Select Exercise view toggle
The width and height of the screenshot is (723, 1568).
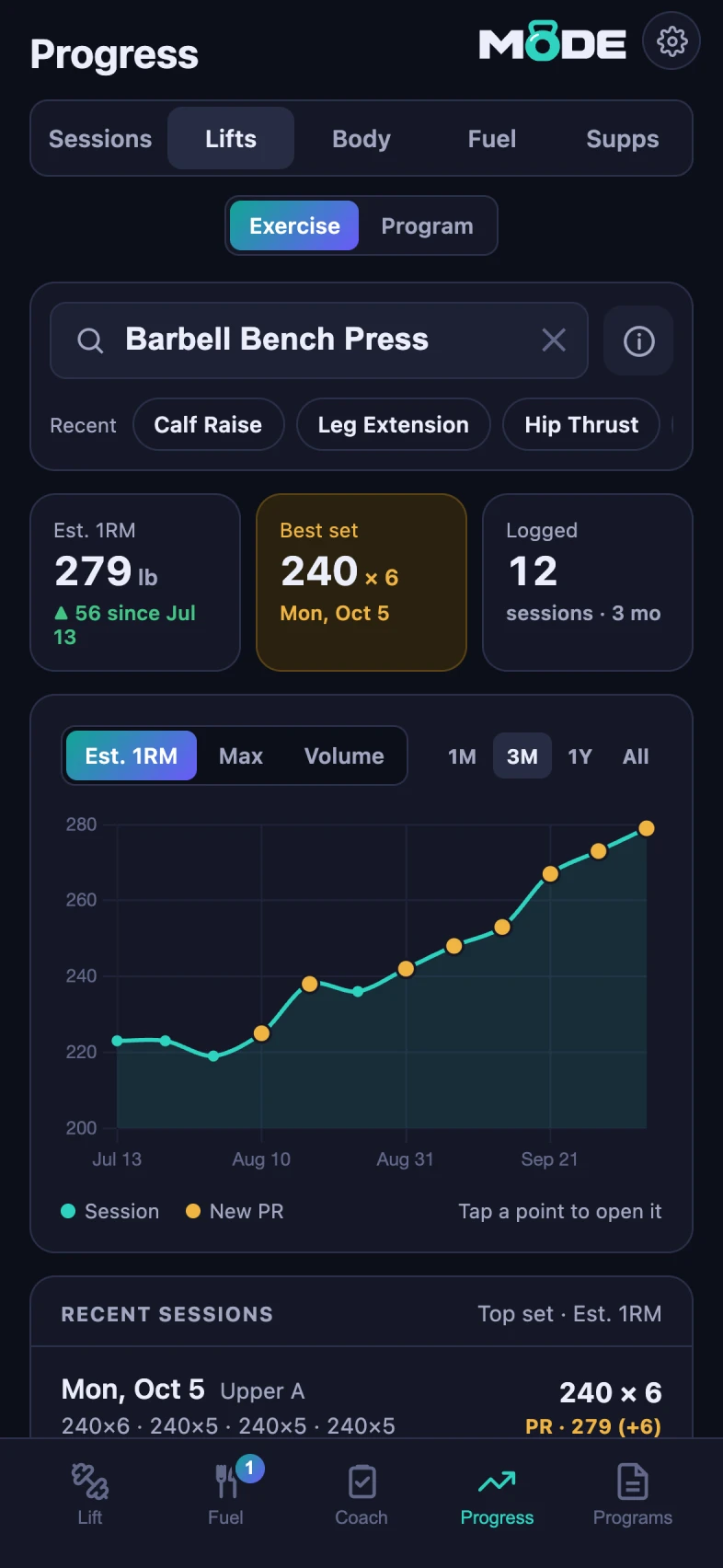pos(294,225)
